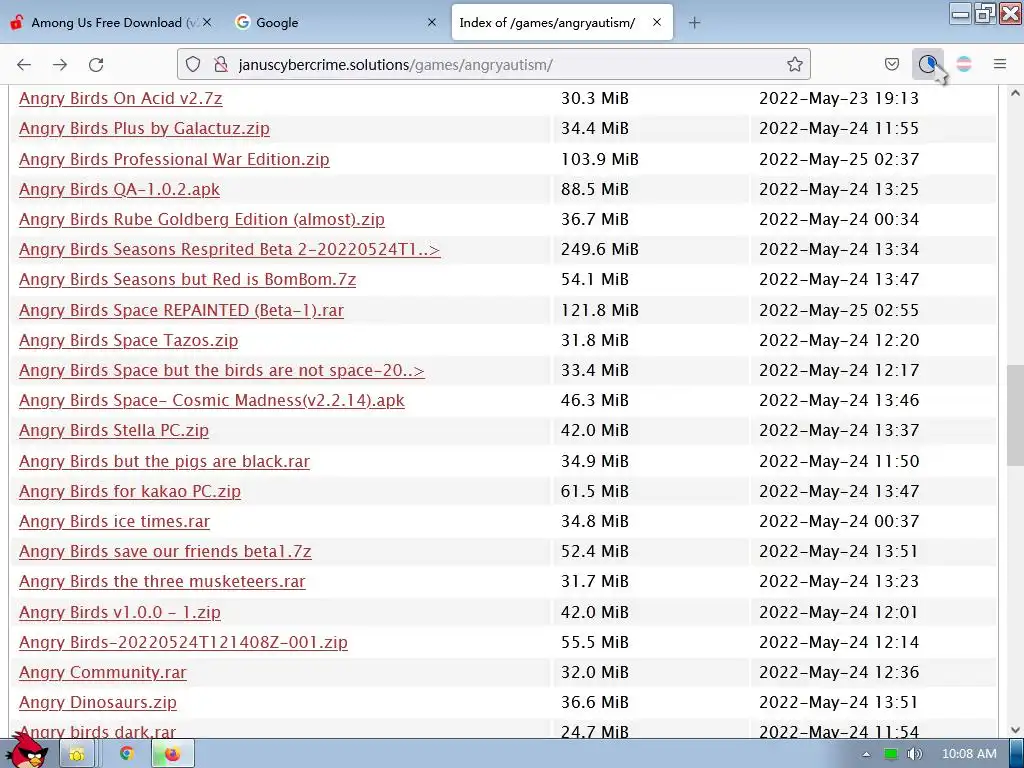Open Angry Birds Professional War Edition.zip

click(174, 159)
